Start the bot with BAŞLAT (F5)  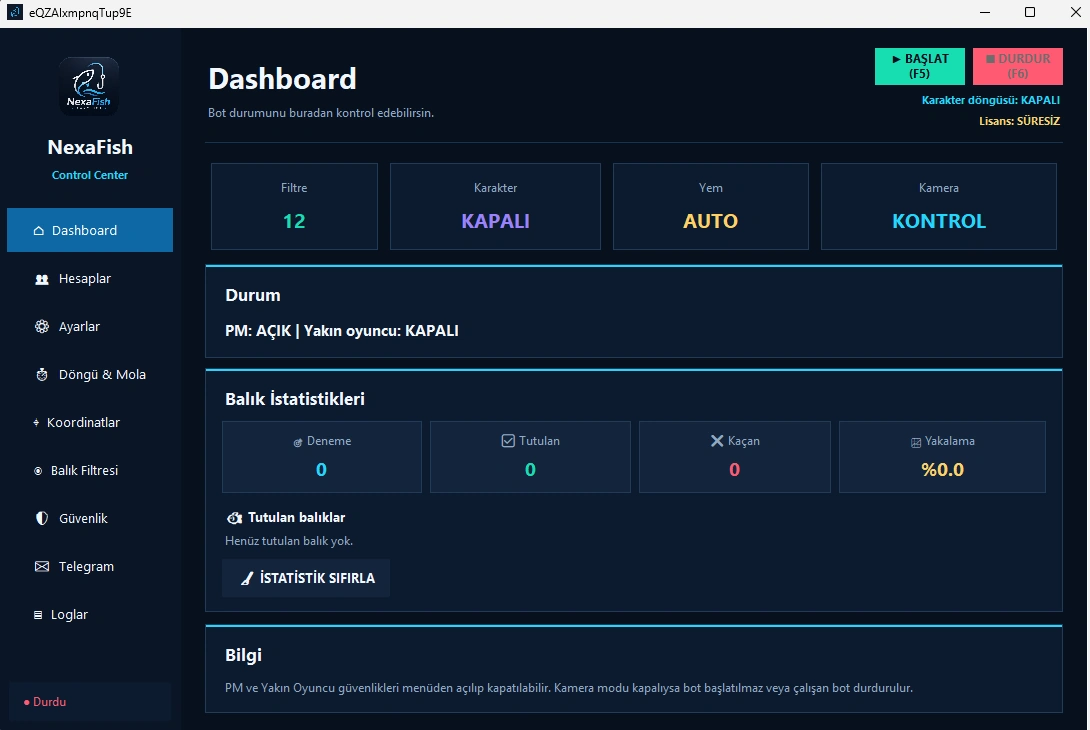tap(919, 66)
